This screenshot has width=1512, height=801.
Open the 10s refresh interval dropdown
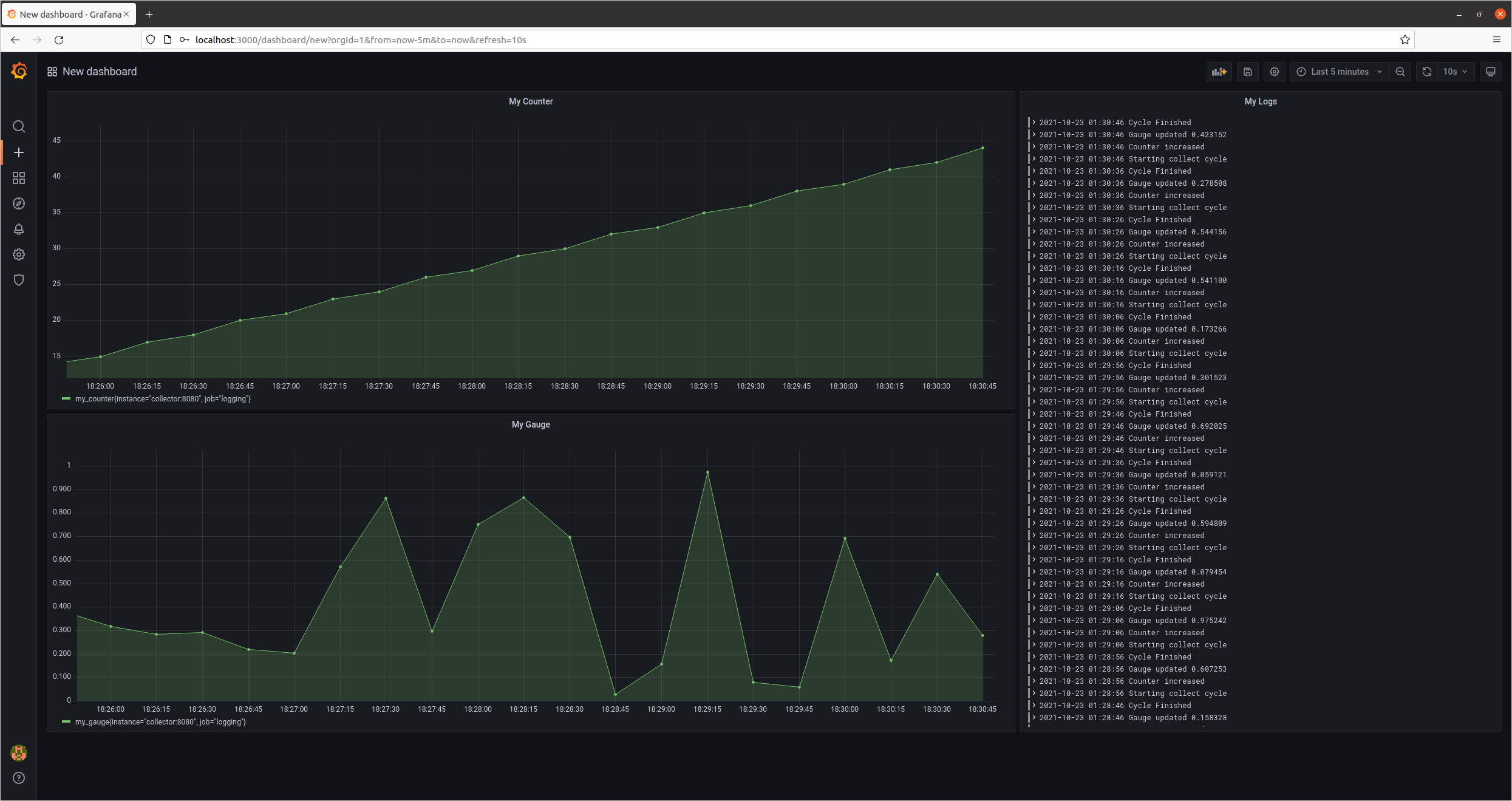(x=1455, y=72)
